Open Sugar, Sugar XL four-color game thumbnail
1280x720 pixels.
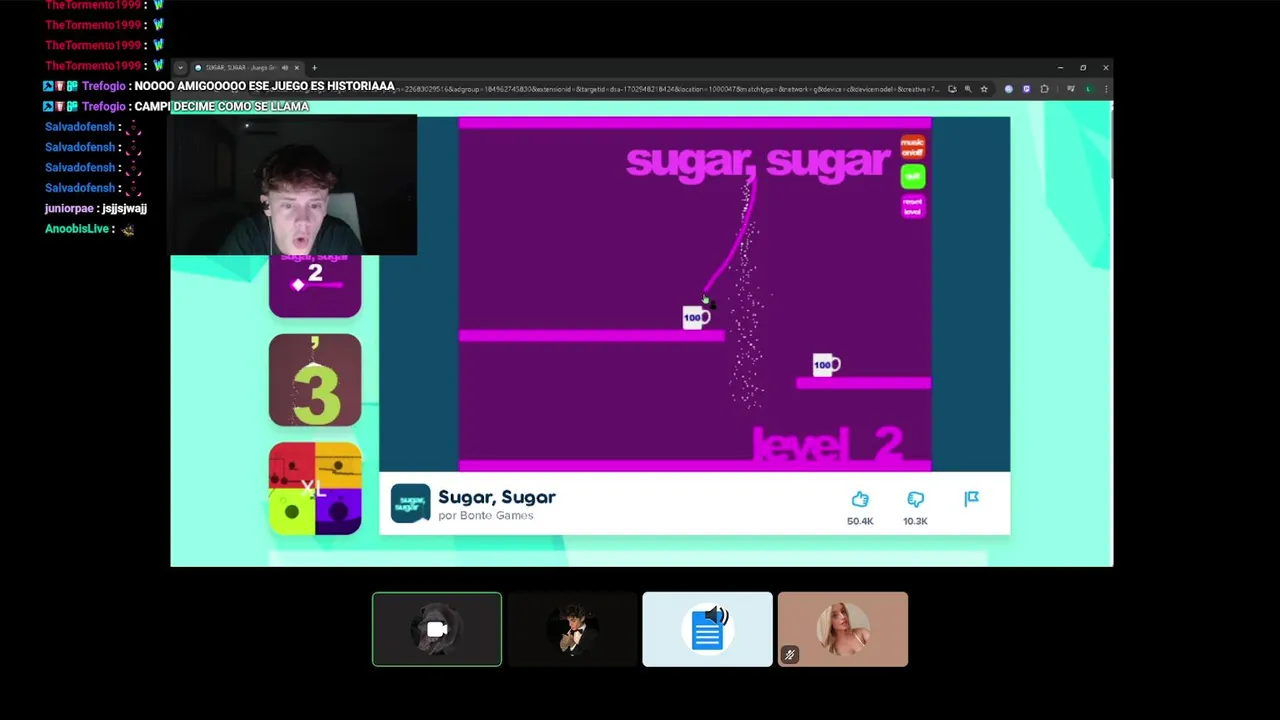point(315,488)
